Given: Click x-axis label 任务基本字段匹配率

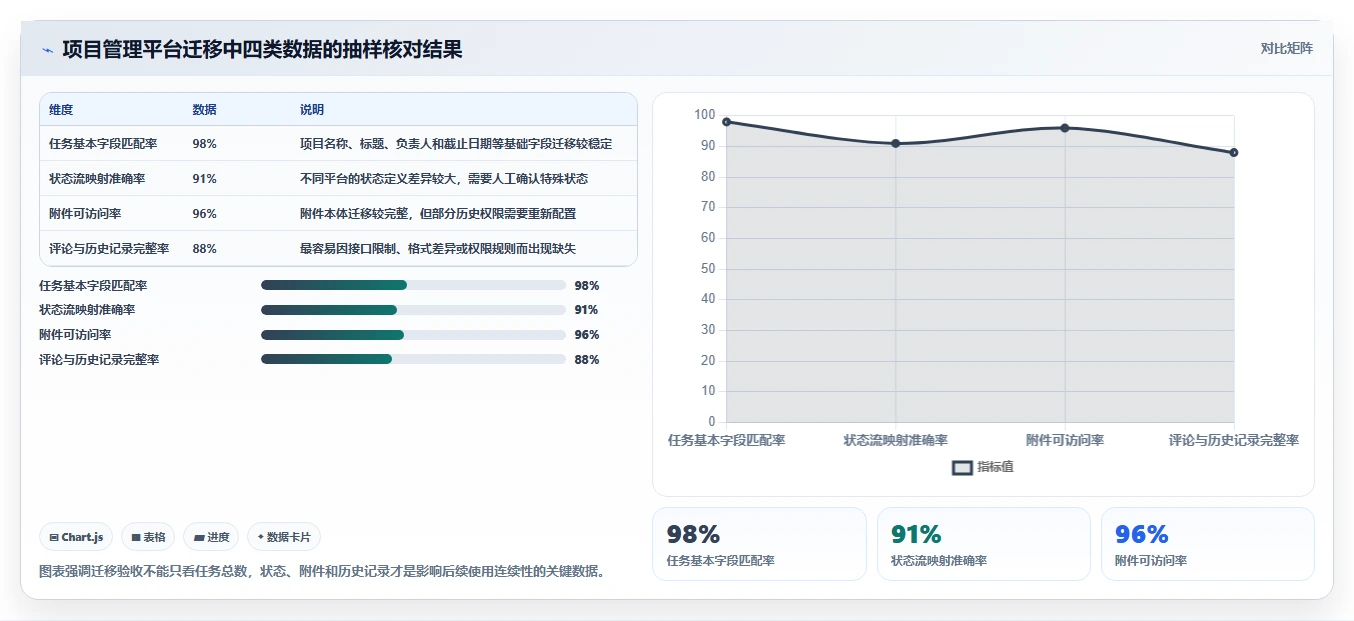Looking at the screenshot, I should pos(726,441).
